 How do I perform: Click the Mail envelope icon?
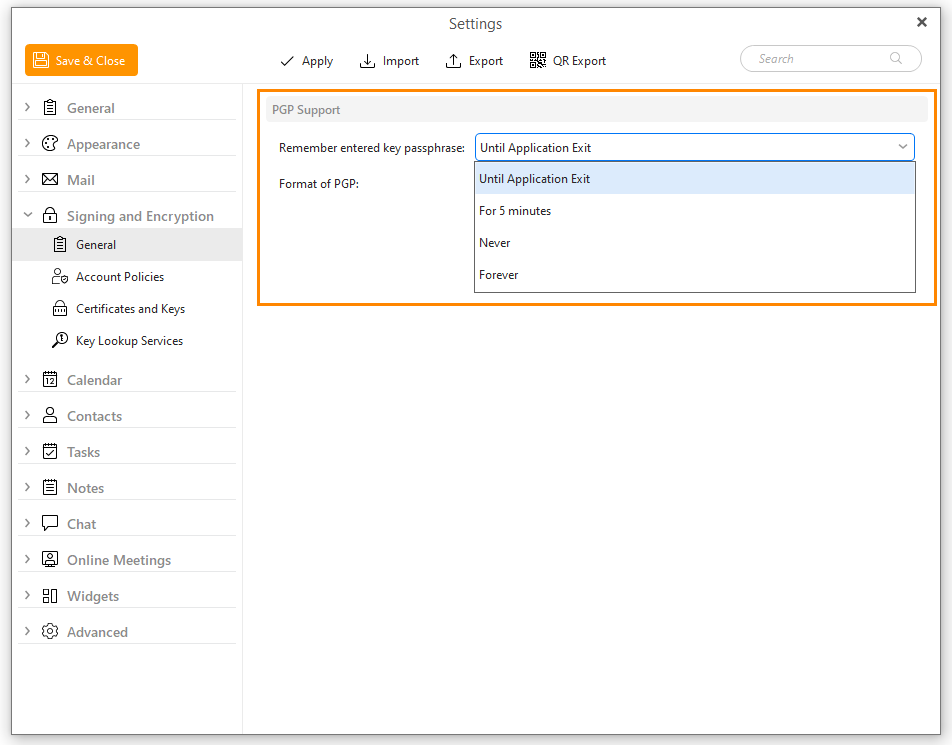pyautogui.click(x=50, y=179)
